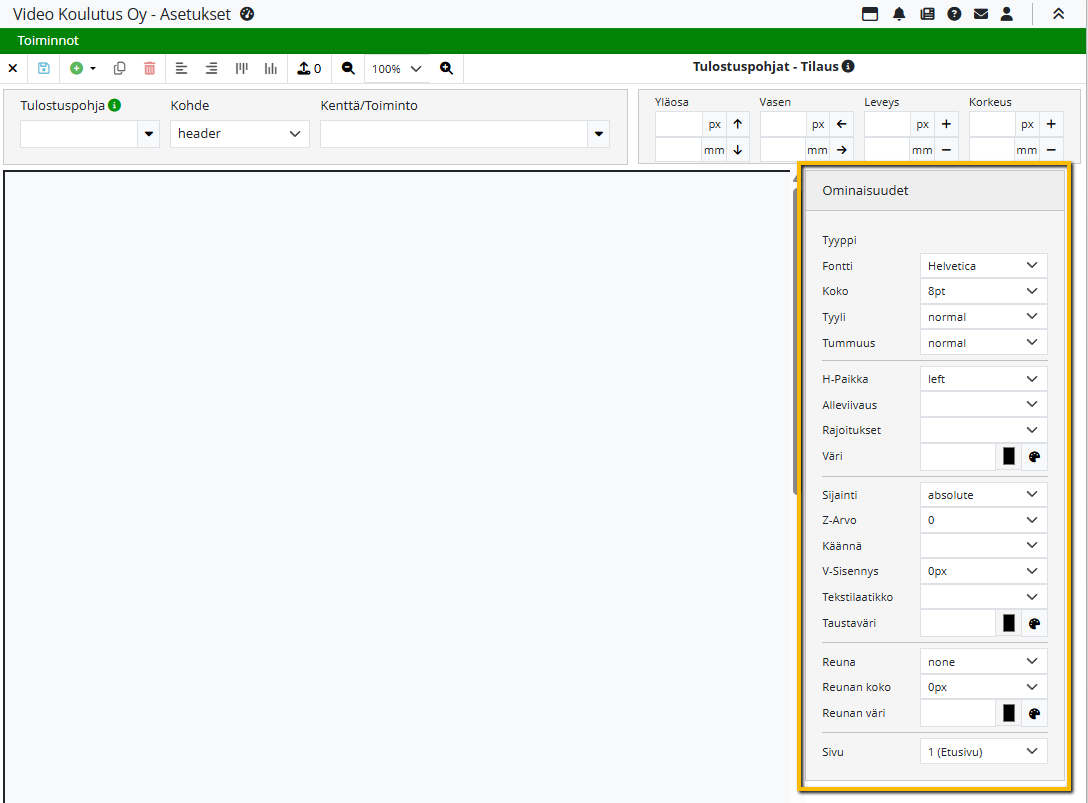Expand the Sivu page selector
The image size is (1088, 803).
click(x=983, y=751)
